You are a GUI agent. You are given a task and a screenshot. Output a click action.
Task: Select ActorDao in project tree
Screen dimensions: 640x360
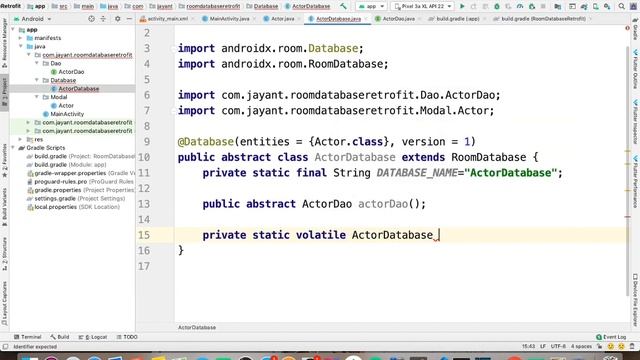67,72
